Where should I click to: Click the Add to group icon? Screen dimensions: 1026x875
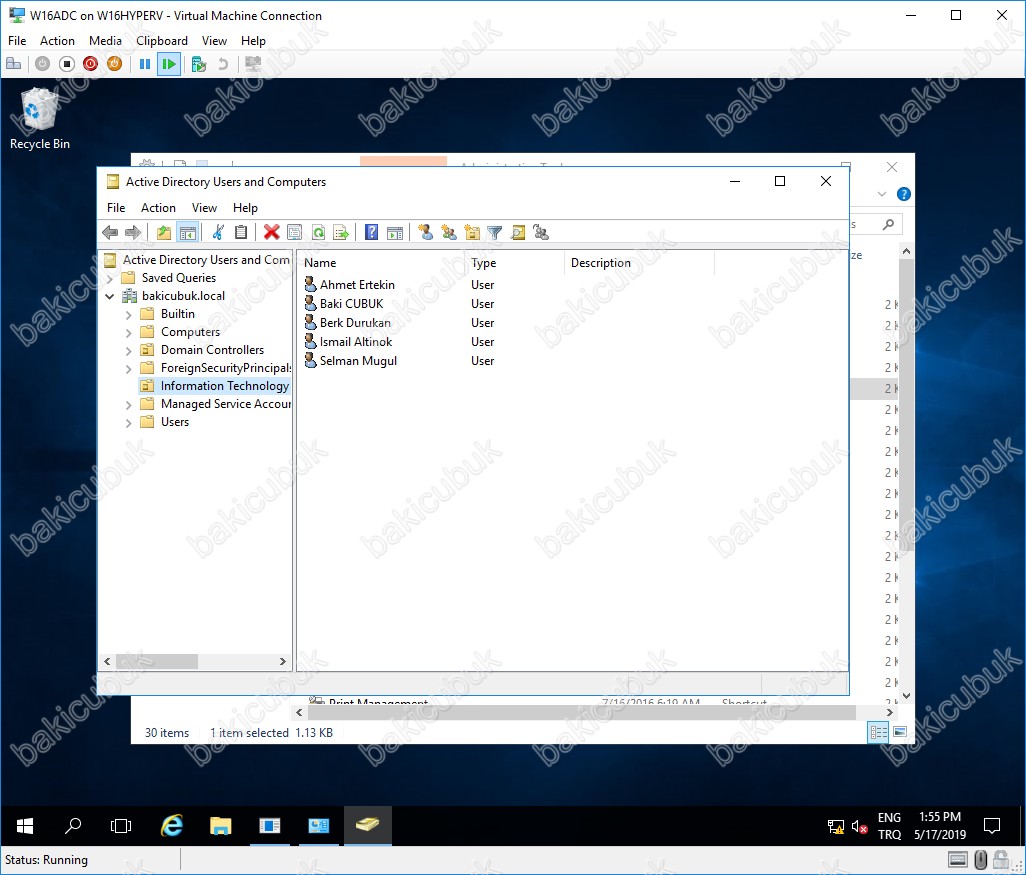coord(541,232)
